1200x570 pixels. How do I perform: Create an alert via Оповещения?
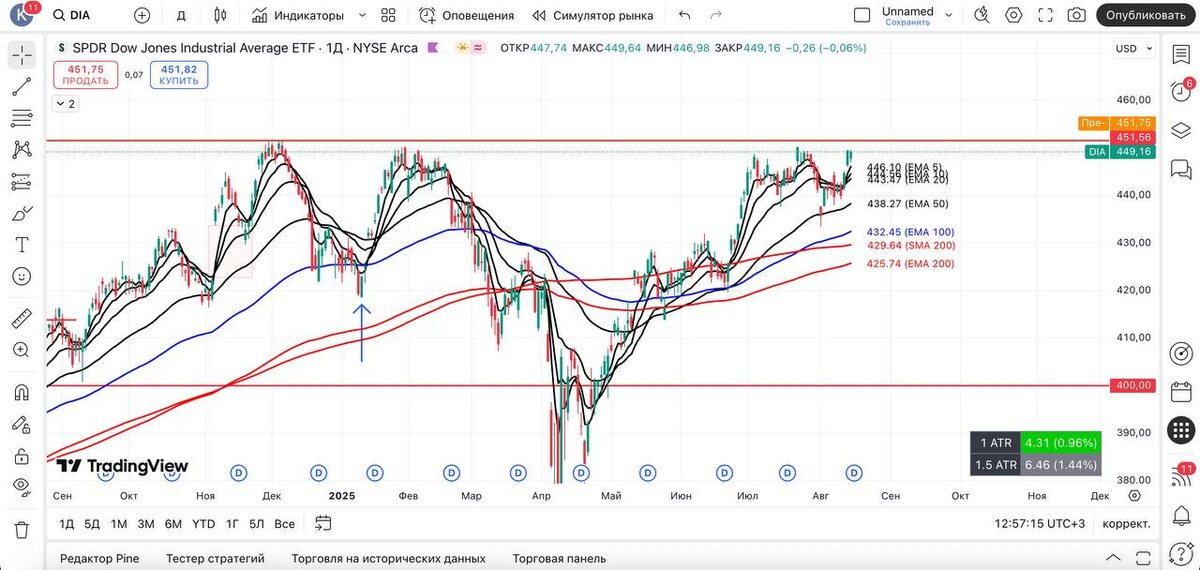(x=466, y=15)
